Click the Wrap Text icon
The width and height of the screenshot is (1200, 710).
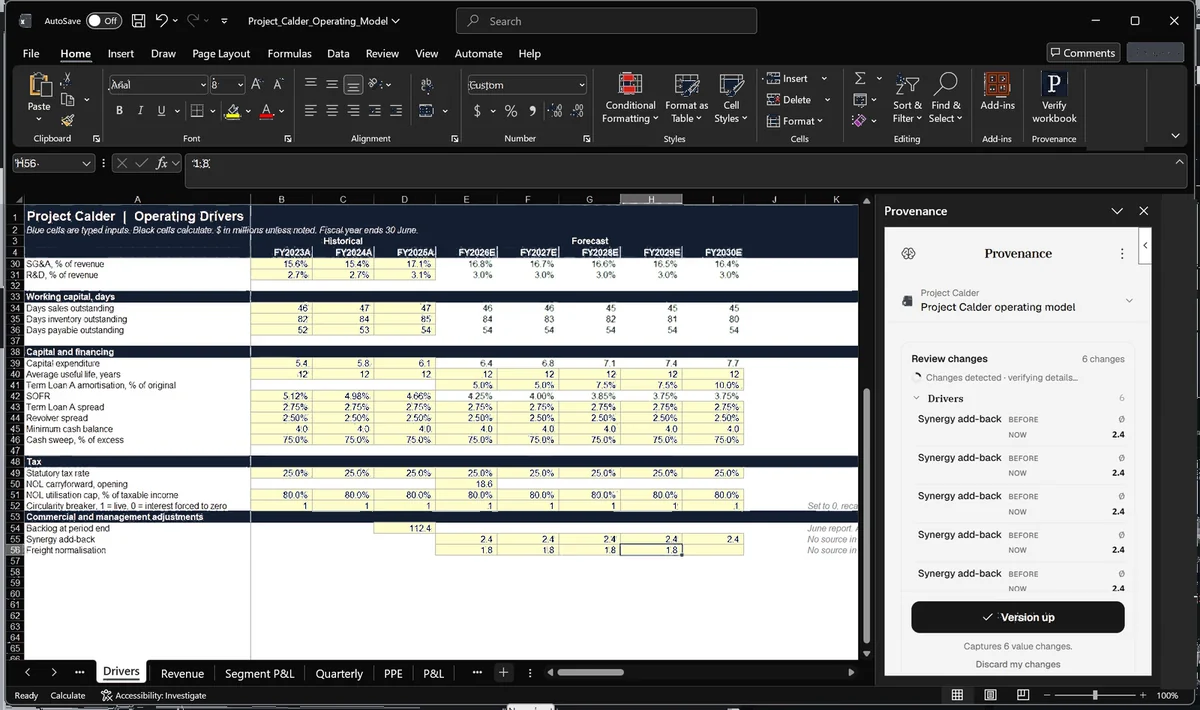(x=426, y=85)
